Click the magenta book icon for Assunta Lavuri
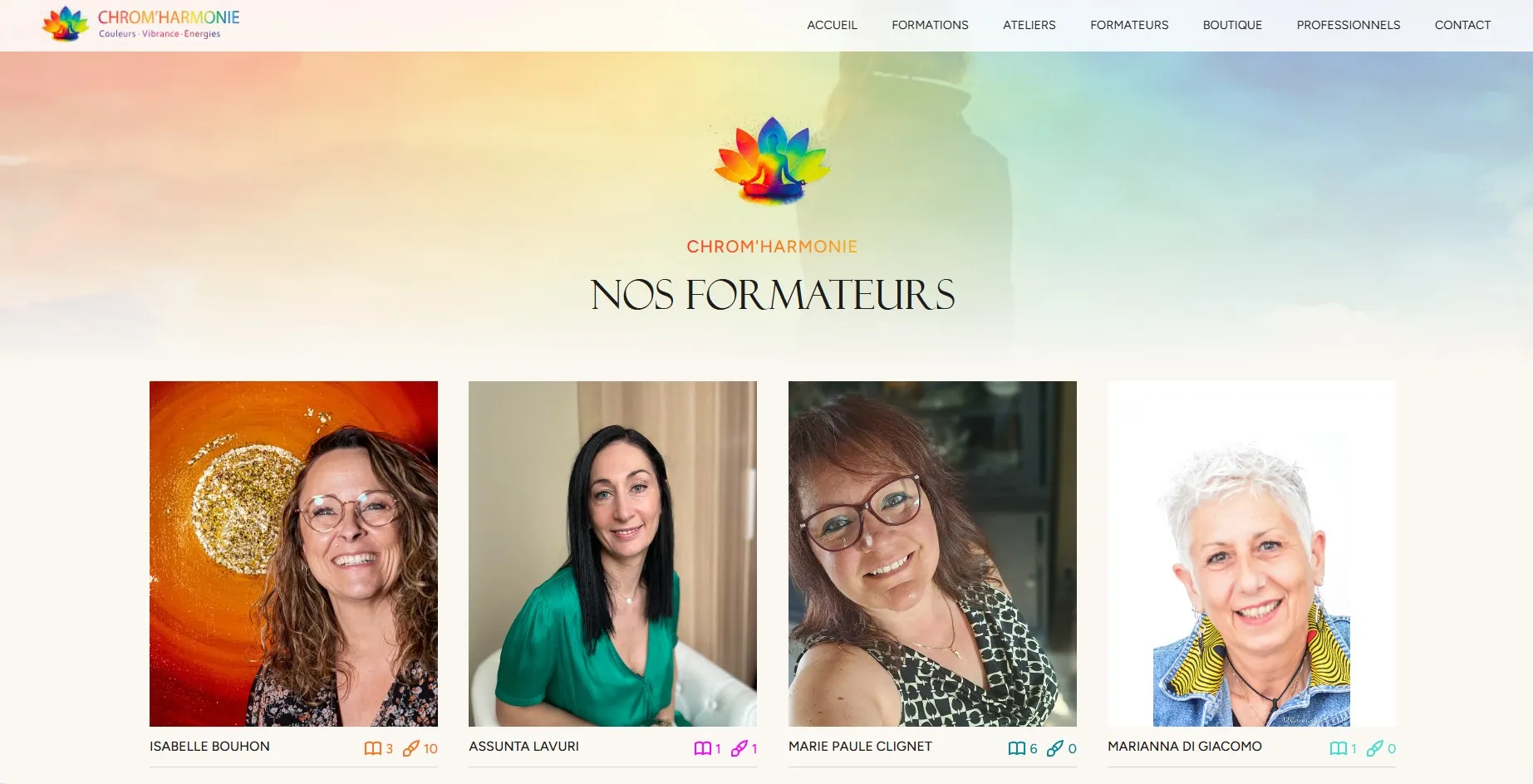 coord(703,748)
